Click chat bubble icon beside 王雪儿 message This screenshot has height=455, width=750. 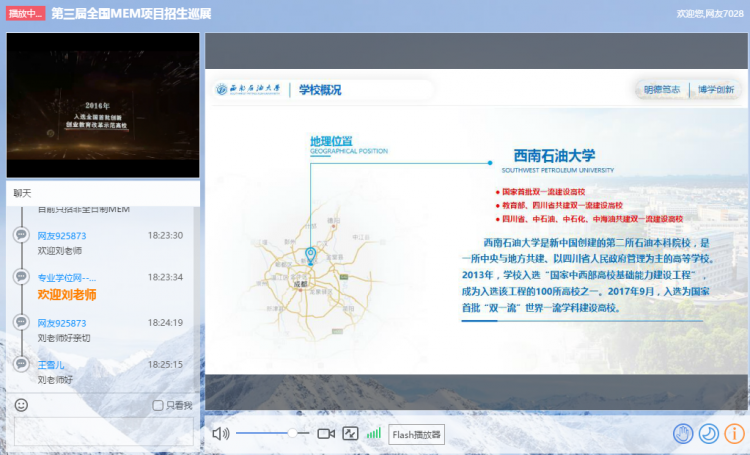pos(21,364)
